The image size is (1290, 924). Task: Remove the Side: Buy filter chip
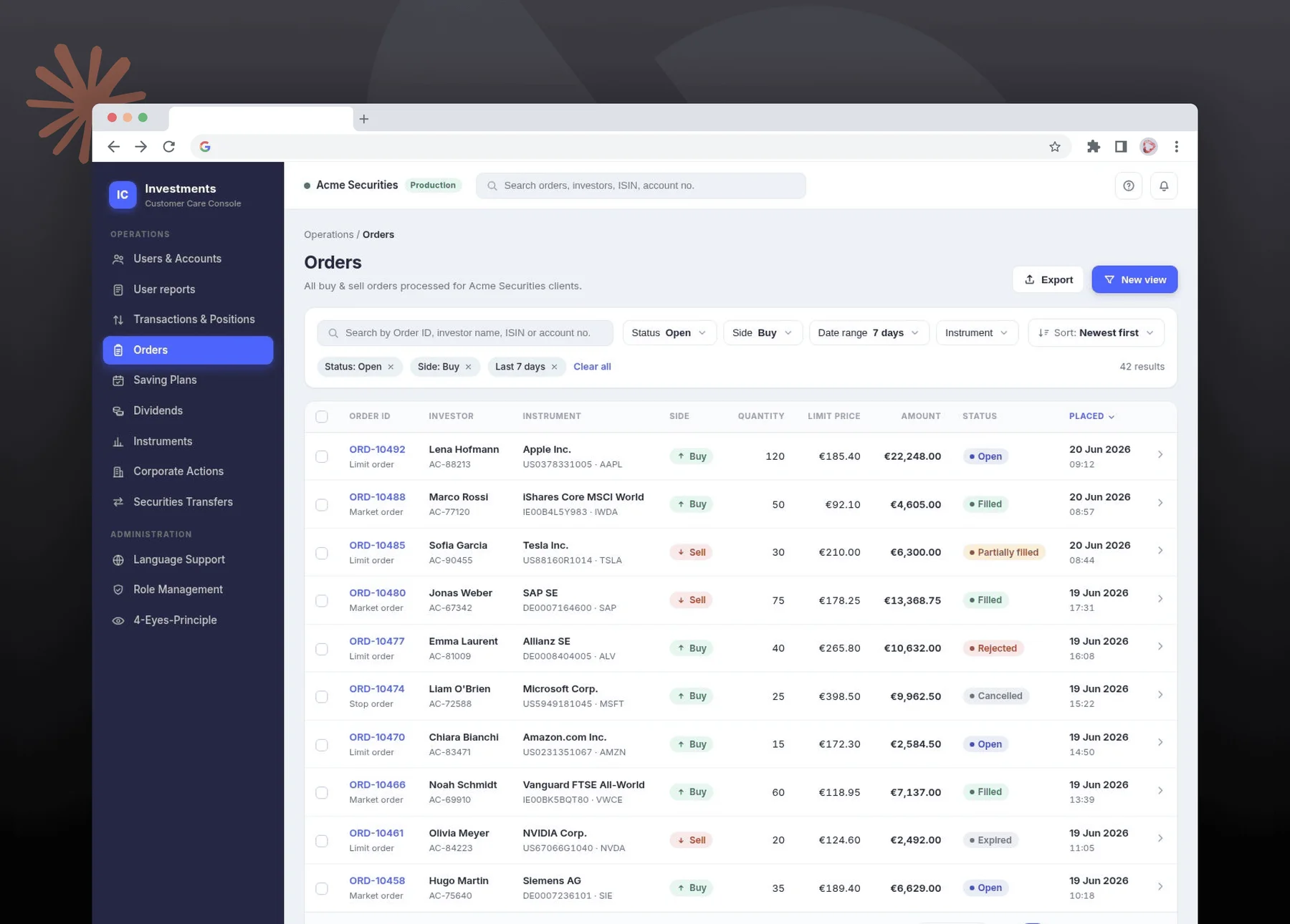coord(469,367)
